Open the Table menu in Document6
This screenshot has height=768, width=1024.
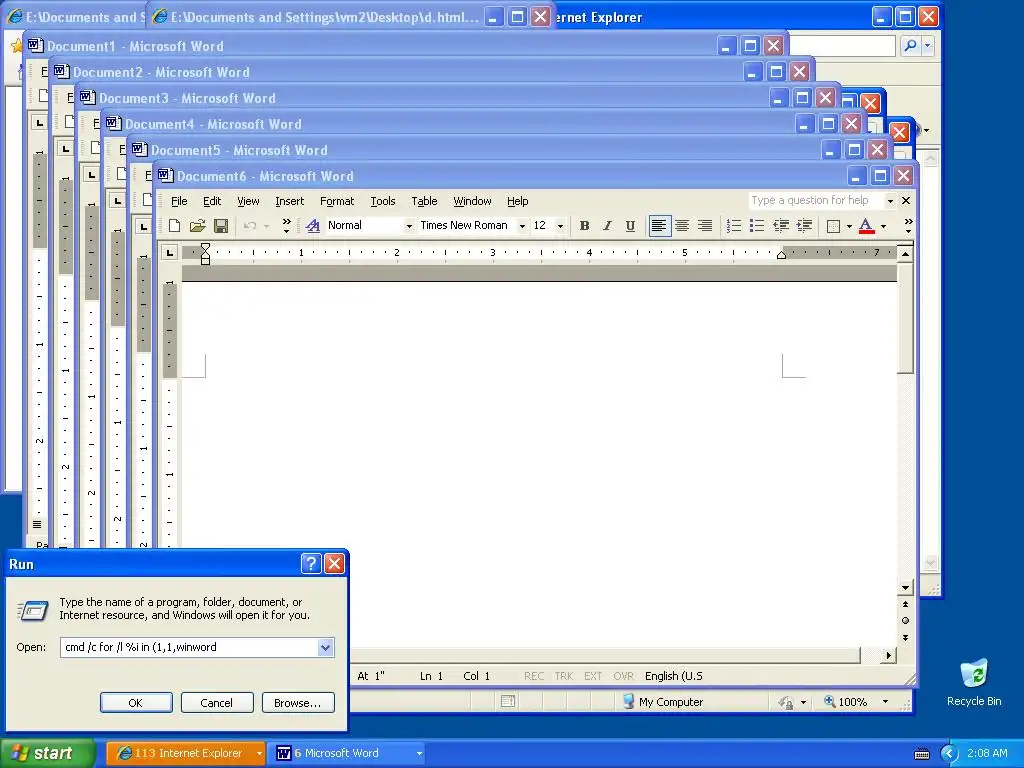(x=424, y=201)
